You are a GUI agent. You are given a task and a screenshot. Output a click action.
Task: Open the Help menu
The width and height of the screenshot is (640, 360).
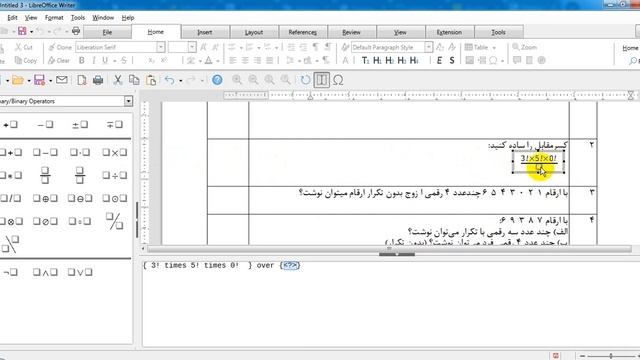128,18
